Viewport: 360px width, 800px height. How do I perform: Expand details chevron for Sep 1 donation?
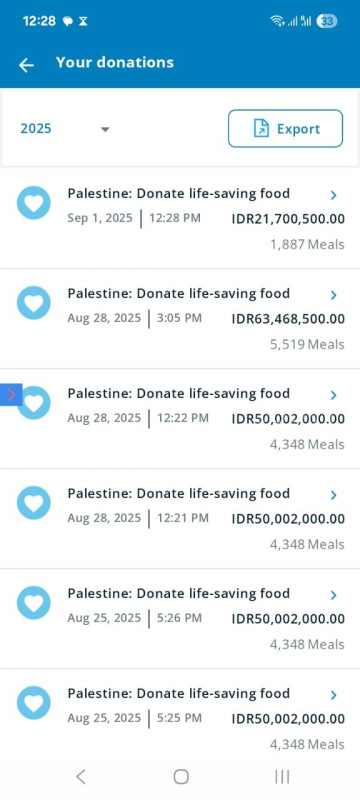tap(333, 195)
